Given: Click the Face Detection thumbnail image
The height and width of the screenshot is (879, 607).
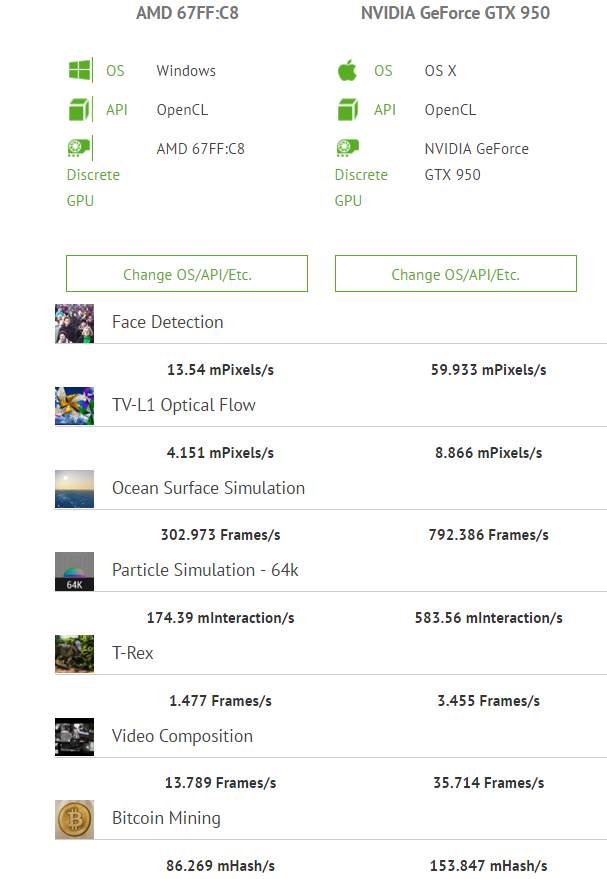Looking at the screenshot, I should tap(75, 324).
